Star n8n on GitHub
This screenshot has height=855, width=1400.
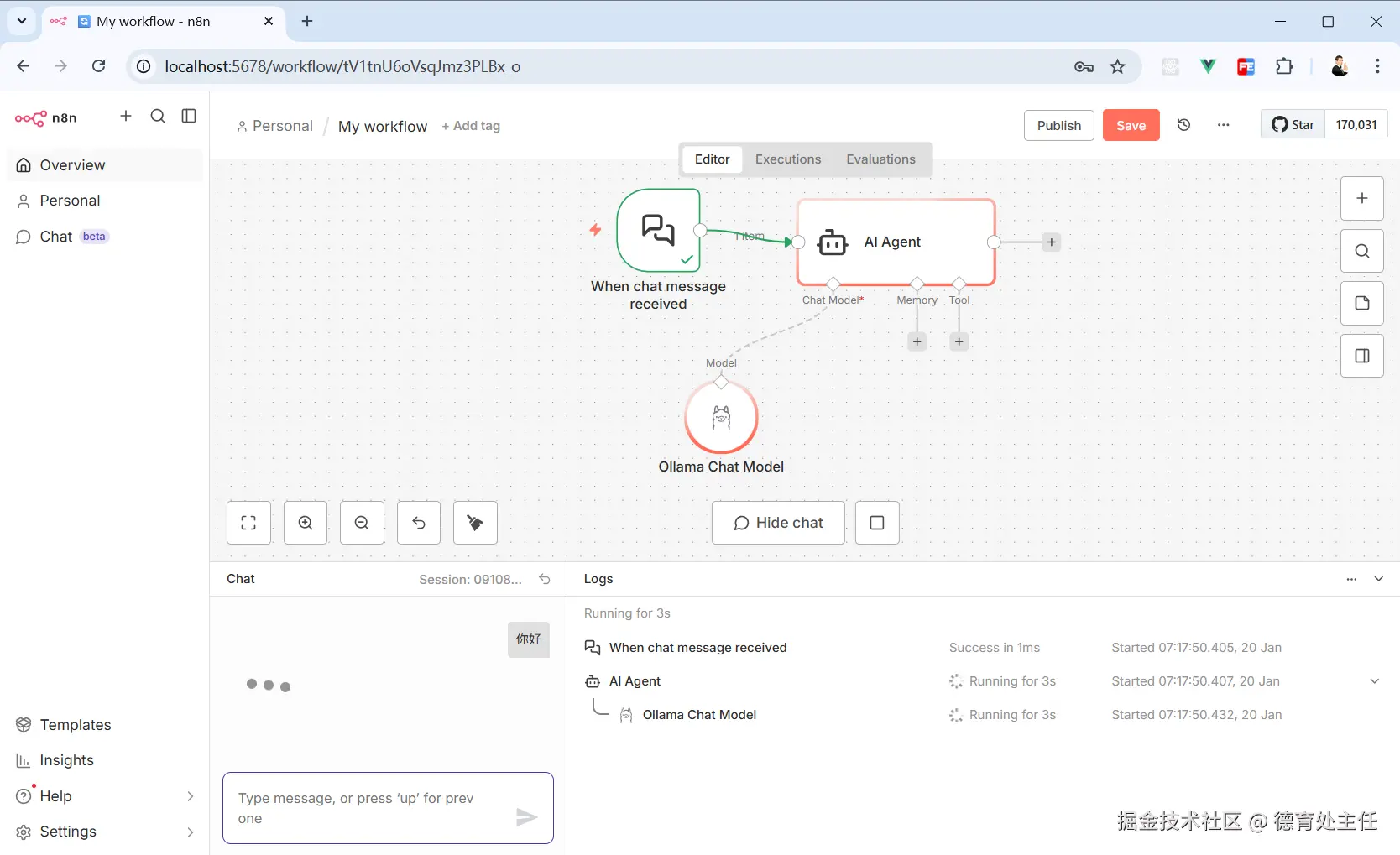[1293, 125]
